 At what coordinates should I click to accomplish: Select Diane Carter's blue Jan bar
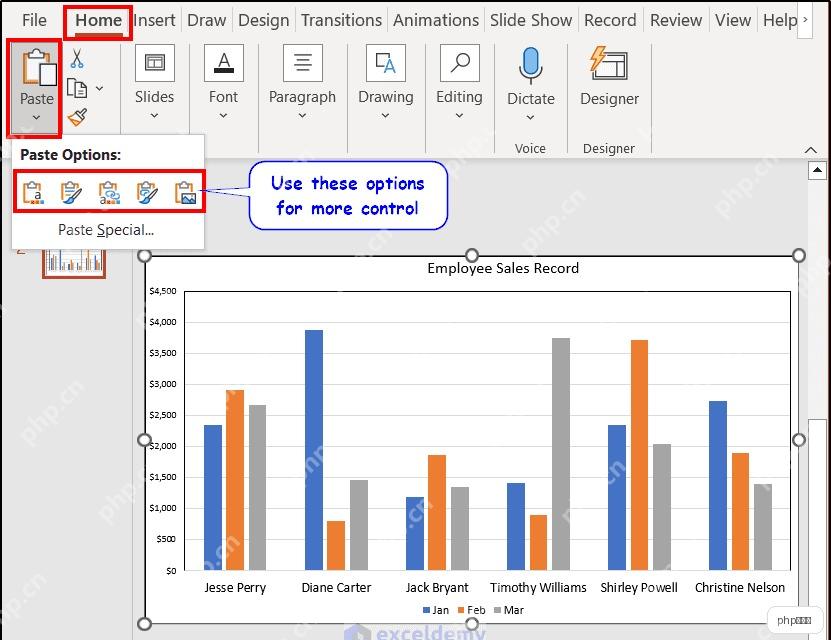click(x=314, y=450)
